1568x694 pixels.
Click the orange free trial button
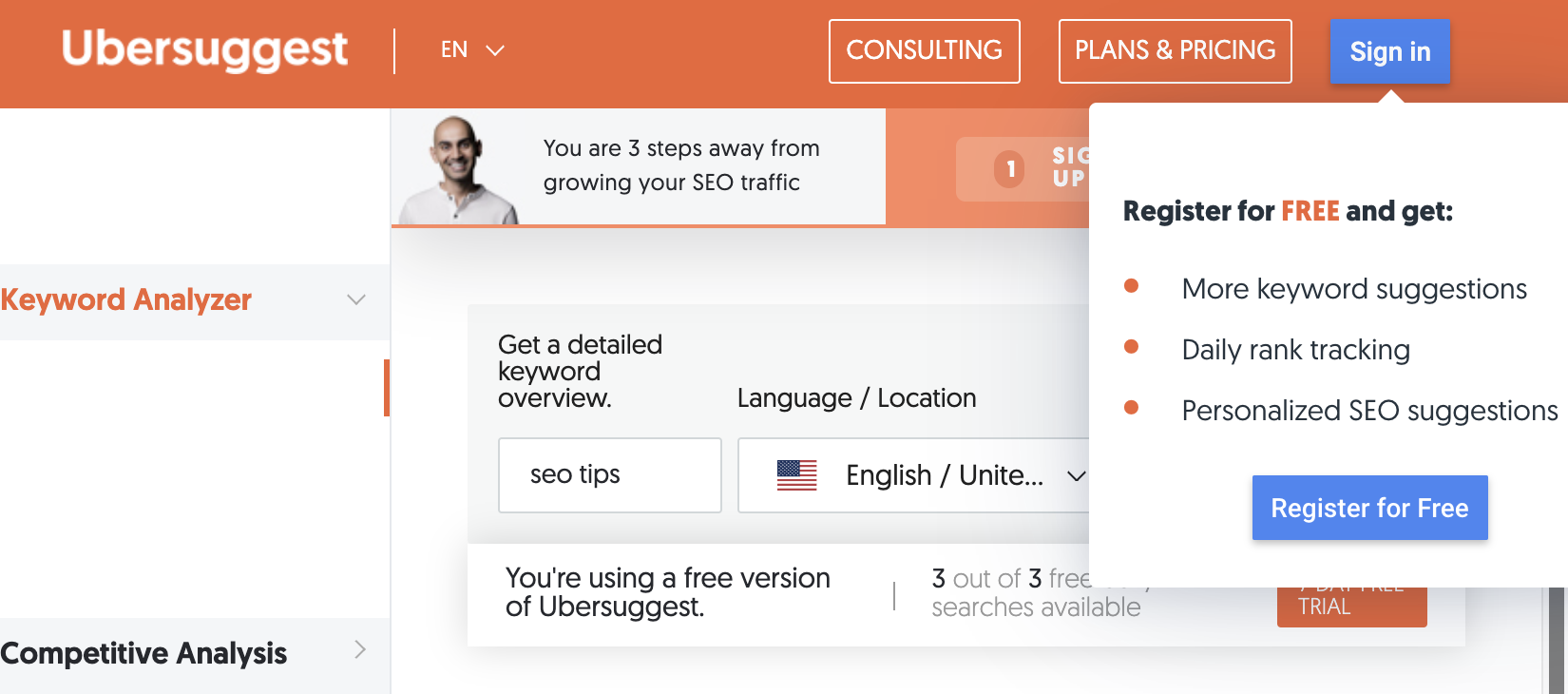1351,607
